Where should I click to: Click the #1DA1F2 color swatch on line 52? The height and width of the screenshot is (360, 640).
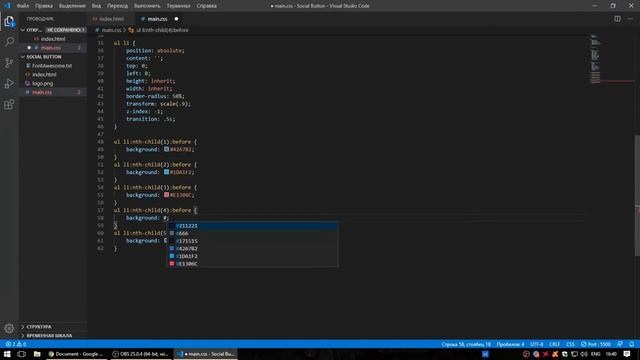click(x=167, y=172)
